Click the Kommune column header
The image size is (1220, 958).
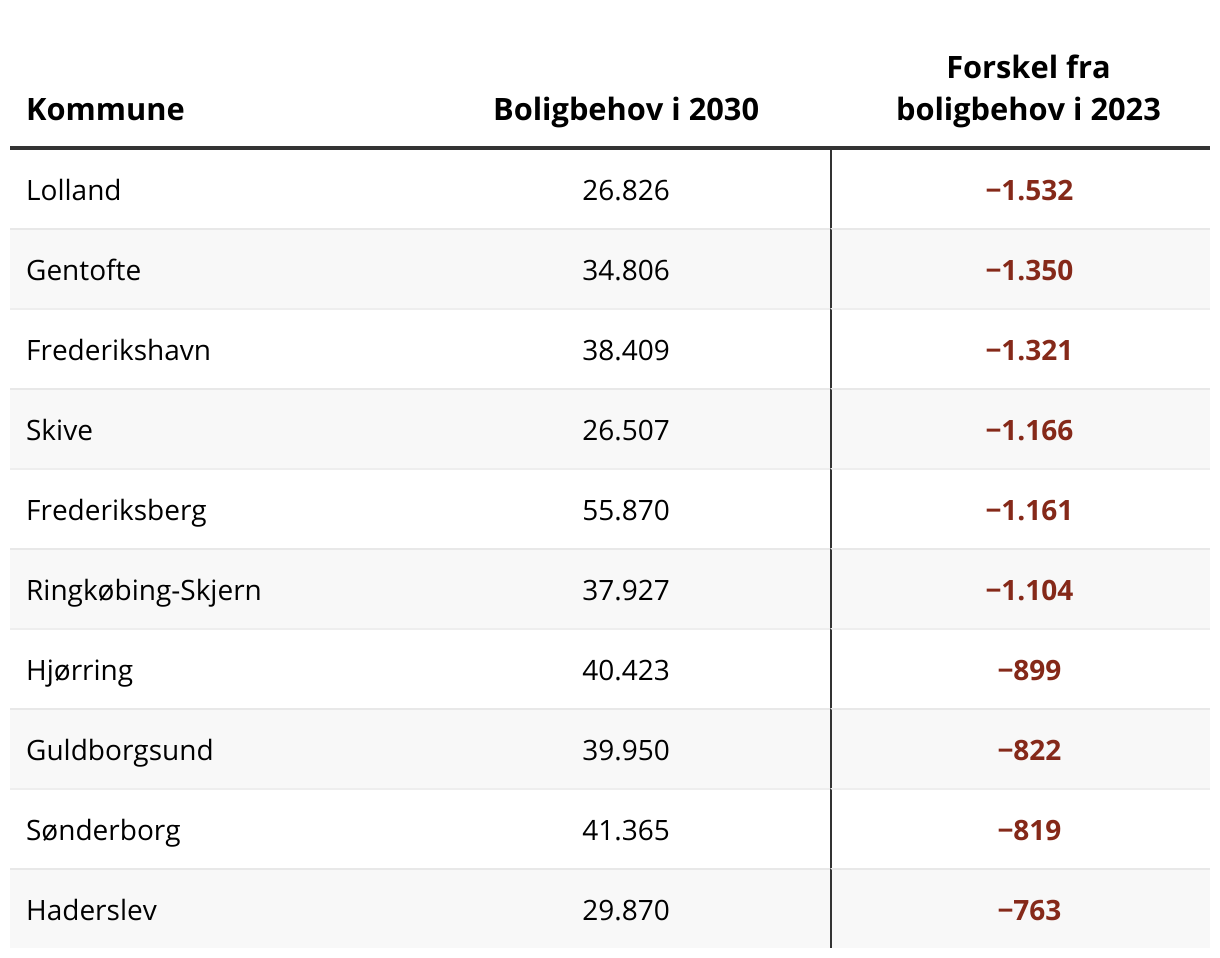[x=105, y=109]
